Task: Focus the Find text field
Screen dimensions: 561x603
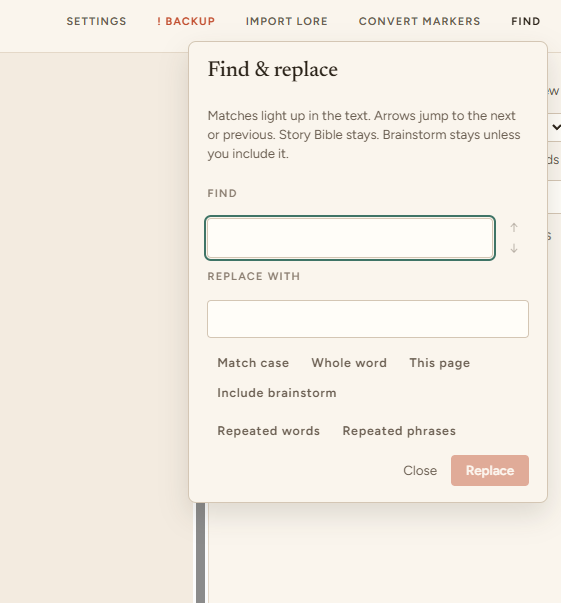Action: [x=350, y=238]
